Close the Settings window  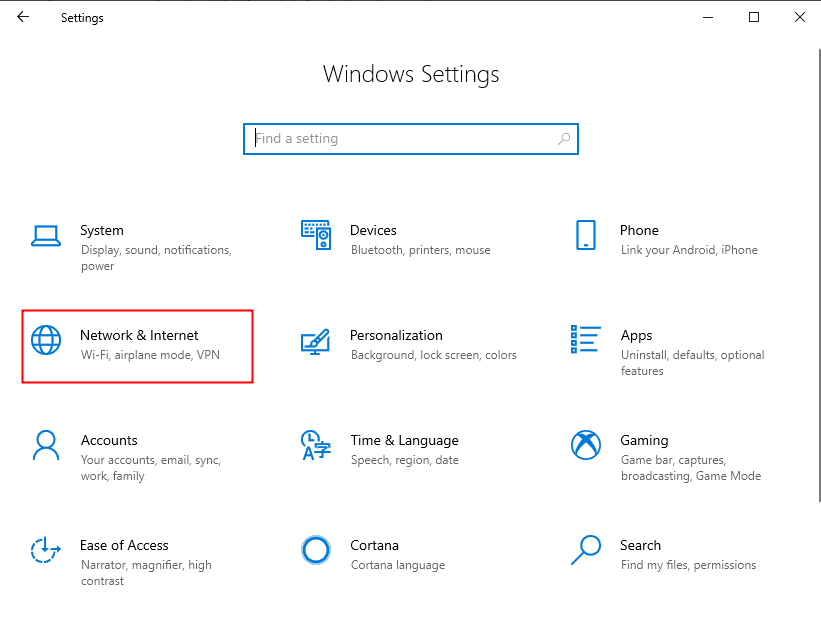pos(800,17)
